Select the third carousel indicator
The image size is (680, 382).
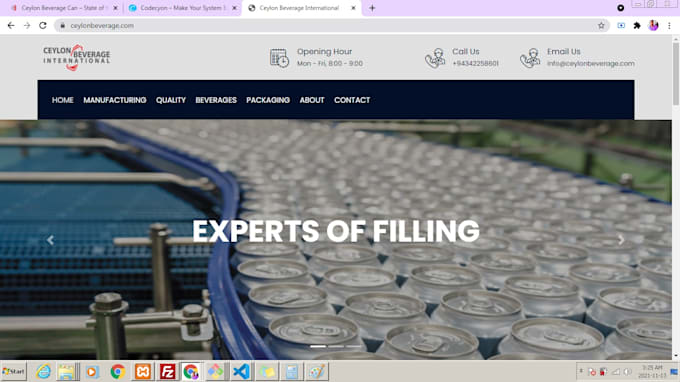(353, 346)
